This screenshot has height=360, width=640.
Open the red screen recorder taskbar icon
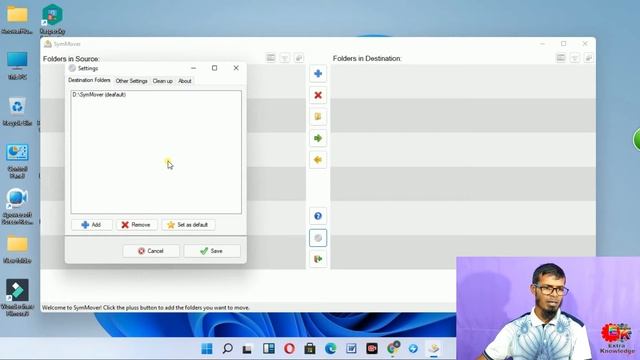click(x=372, y=349)
